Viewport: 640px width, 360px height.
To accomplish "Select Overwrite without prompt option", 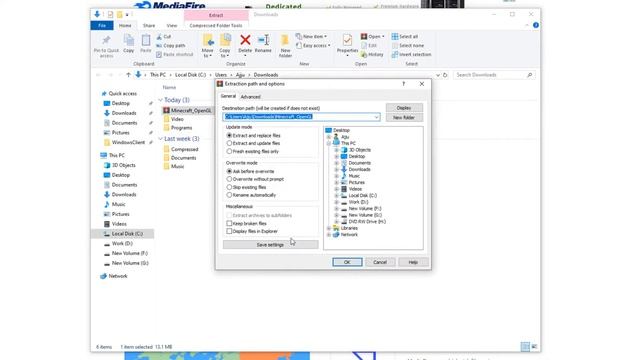I will pos(255,179).
